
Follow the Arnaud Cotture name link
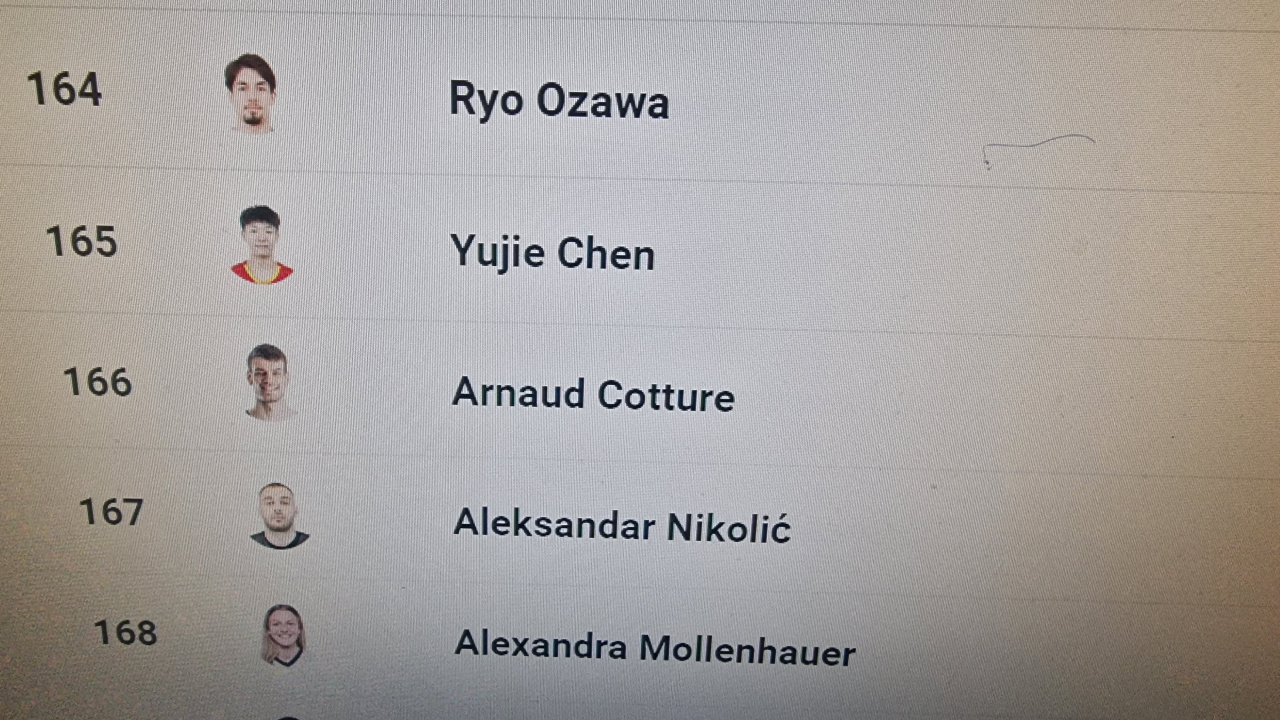(x=593, y=394)
